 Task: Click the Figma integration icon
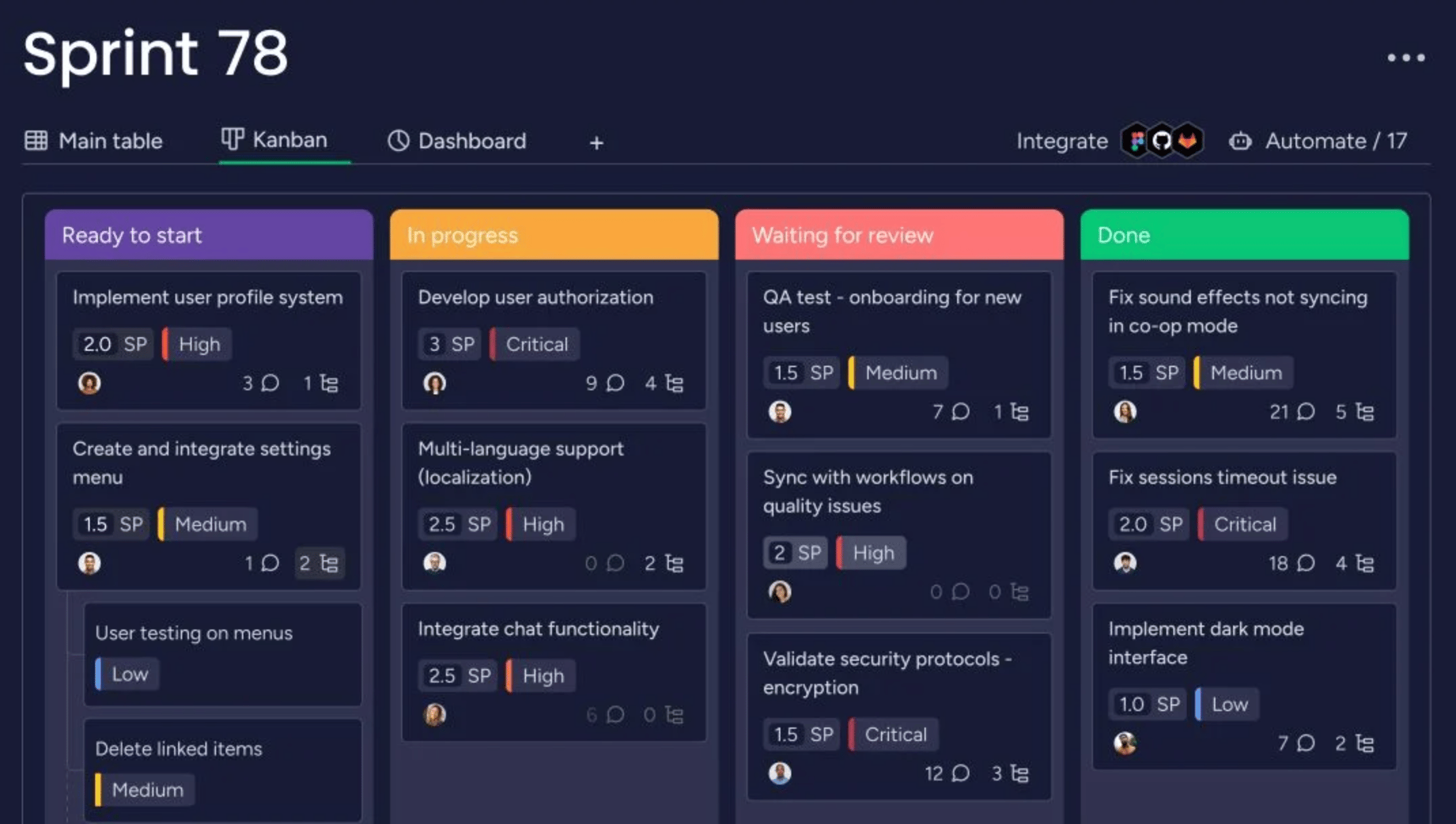pyautogui.click(x=1137, y=141)
